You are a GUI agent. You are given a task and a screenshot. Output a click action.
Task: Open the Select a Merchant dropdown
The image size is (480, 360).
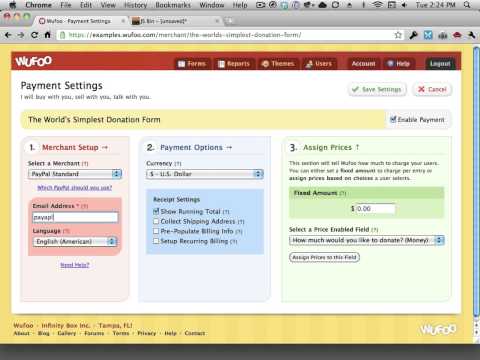[x=75, y=174]
